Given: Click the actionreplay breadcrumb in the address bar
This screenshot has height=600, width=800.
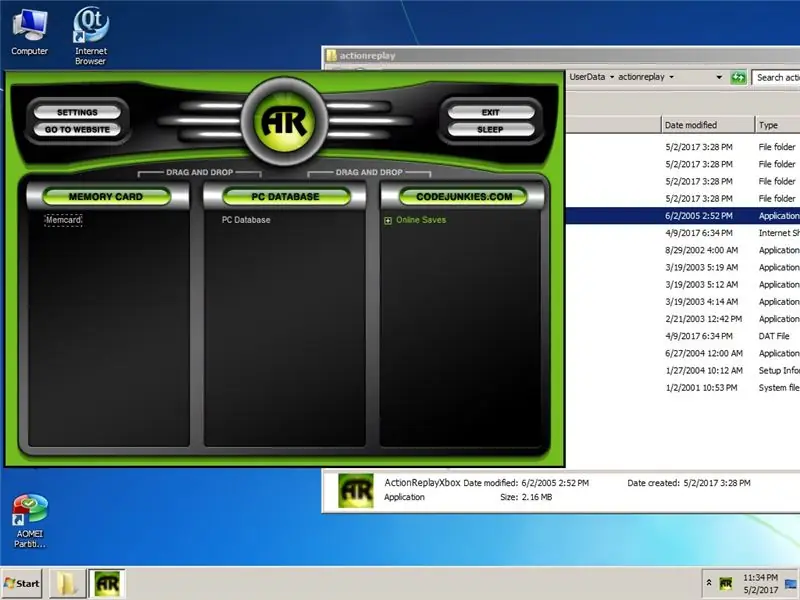Looking at the screenshot, I should point(641,77).
